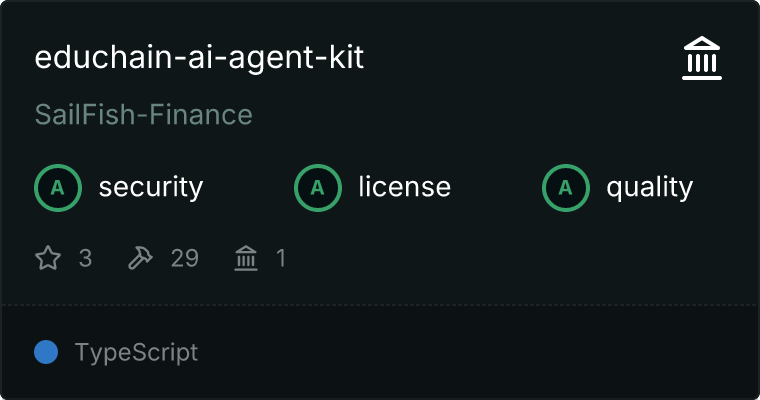
Task: Click the security grade A badge
Action: tap(57, 187)
